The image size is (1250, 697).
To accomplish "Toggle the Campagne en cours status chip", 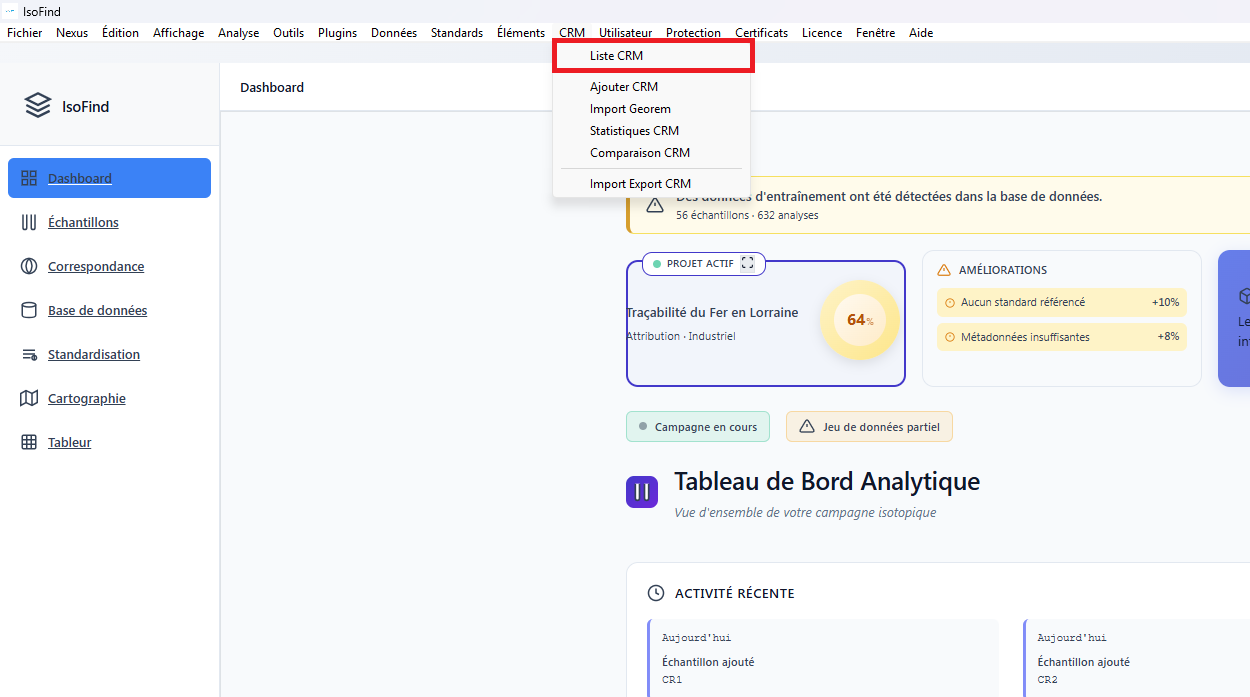I will tap(697, 427).
